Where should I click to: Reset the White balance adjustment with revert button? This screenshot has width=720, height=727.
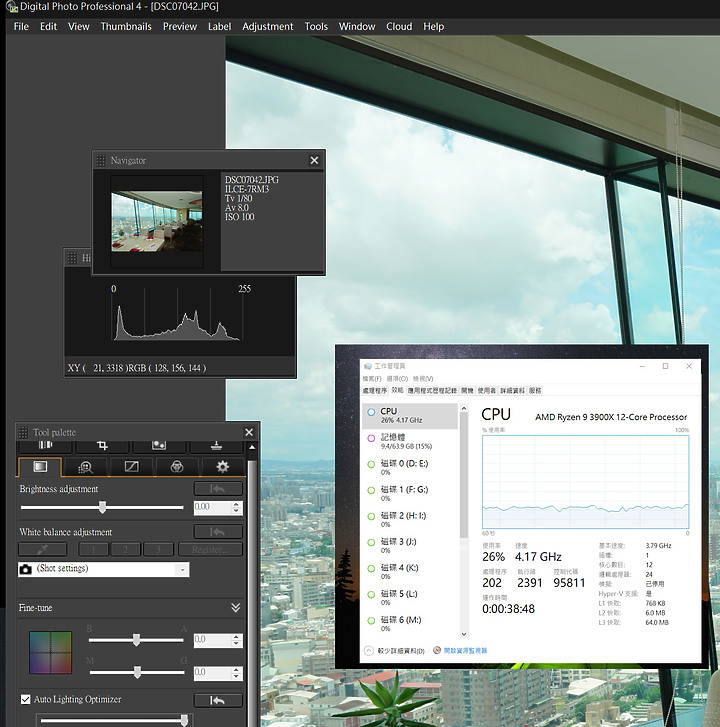click(x=218, y=532)
